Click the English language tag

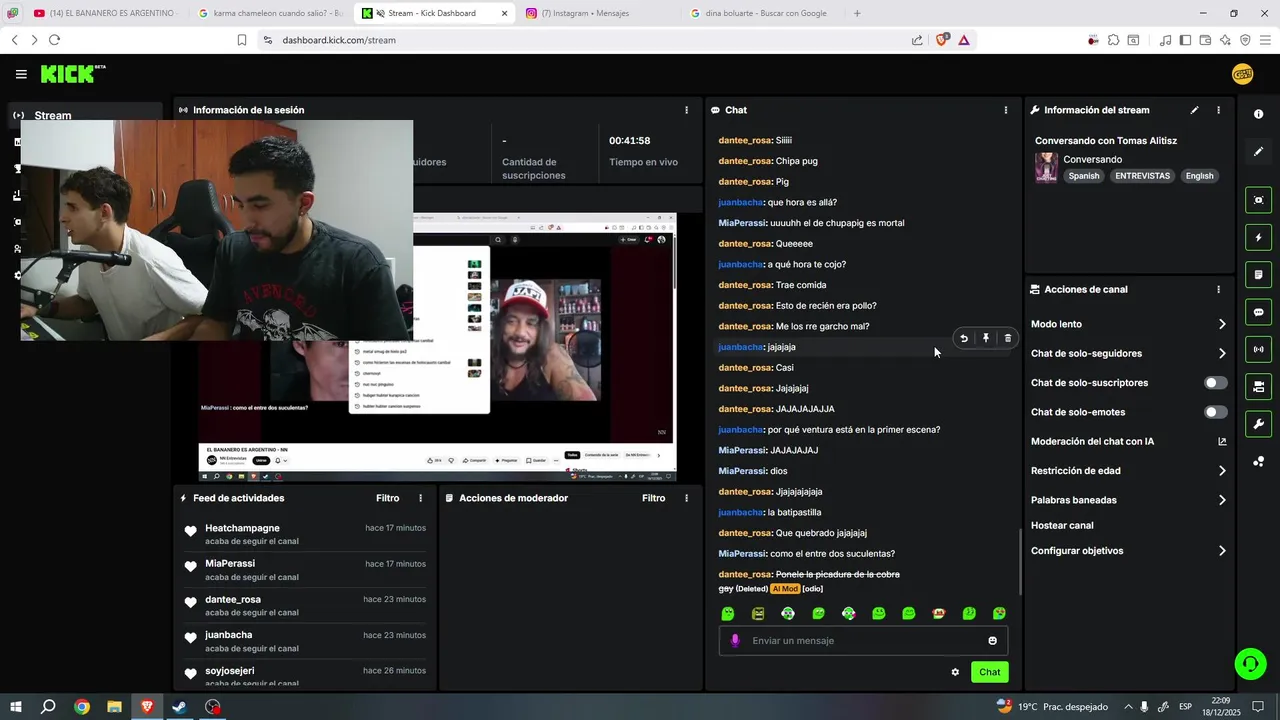tap(1199, 176)
